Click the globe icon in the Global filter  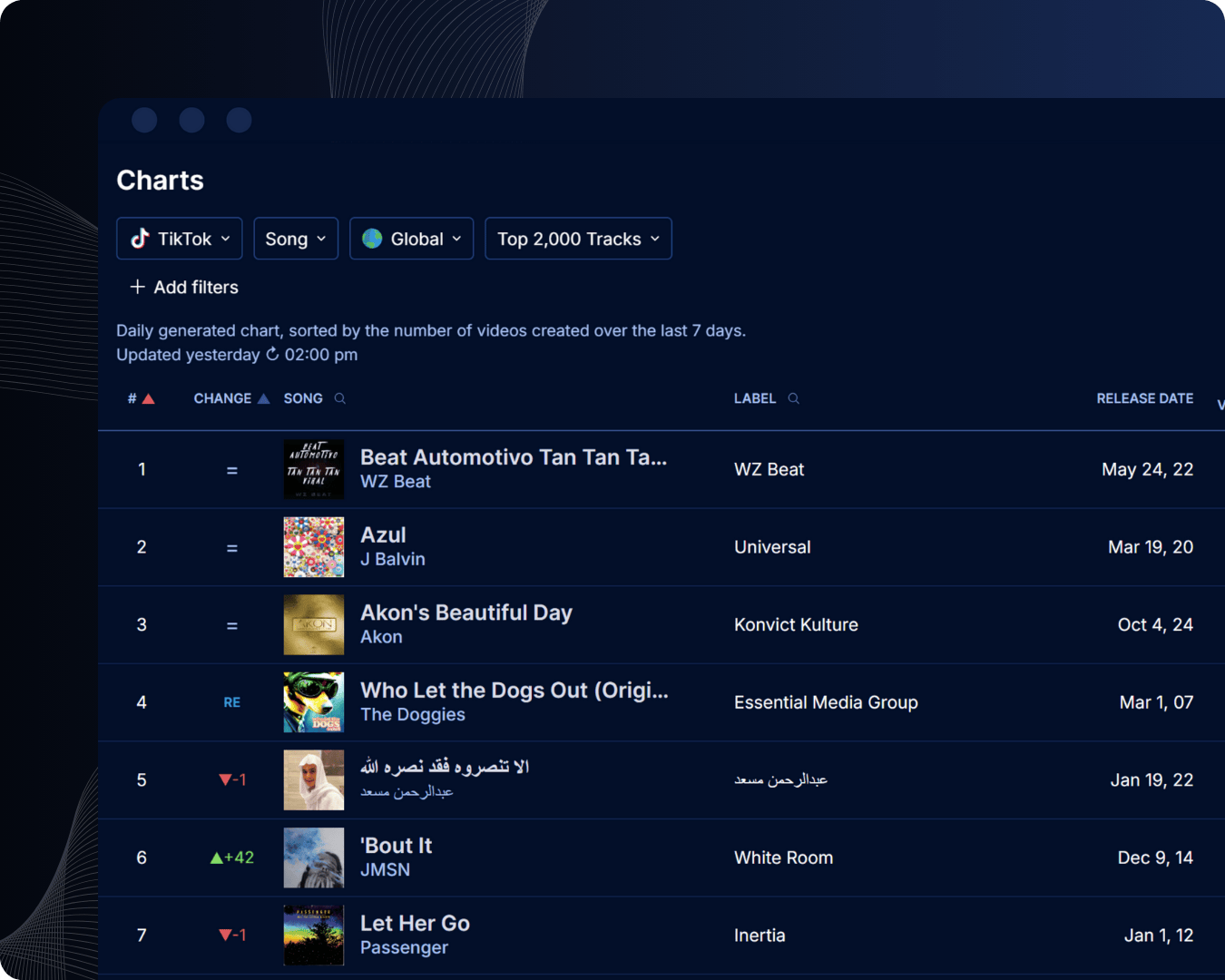coord(372,239)
